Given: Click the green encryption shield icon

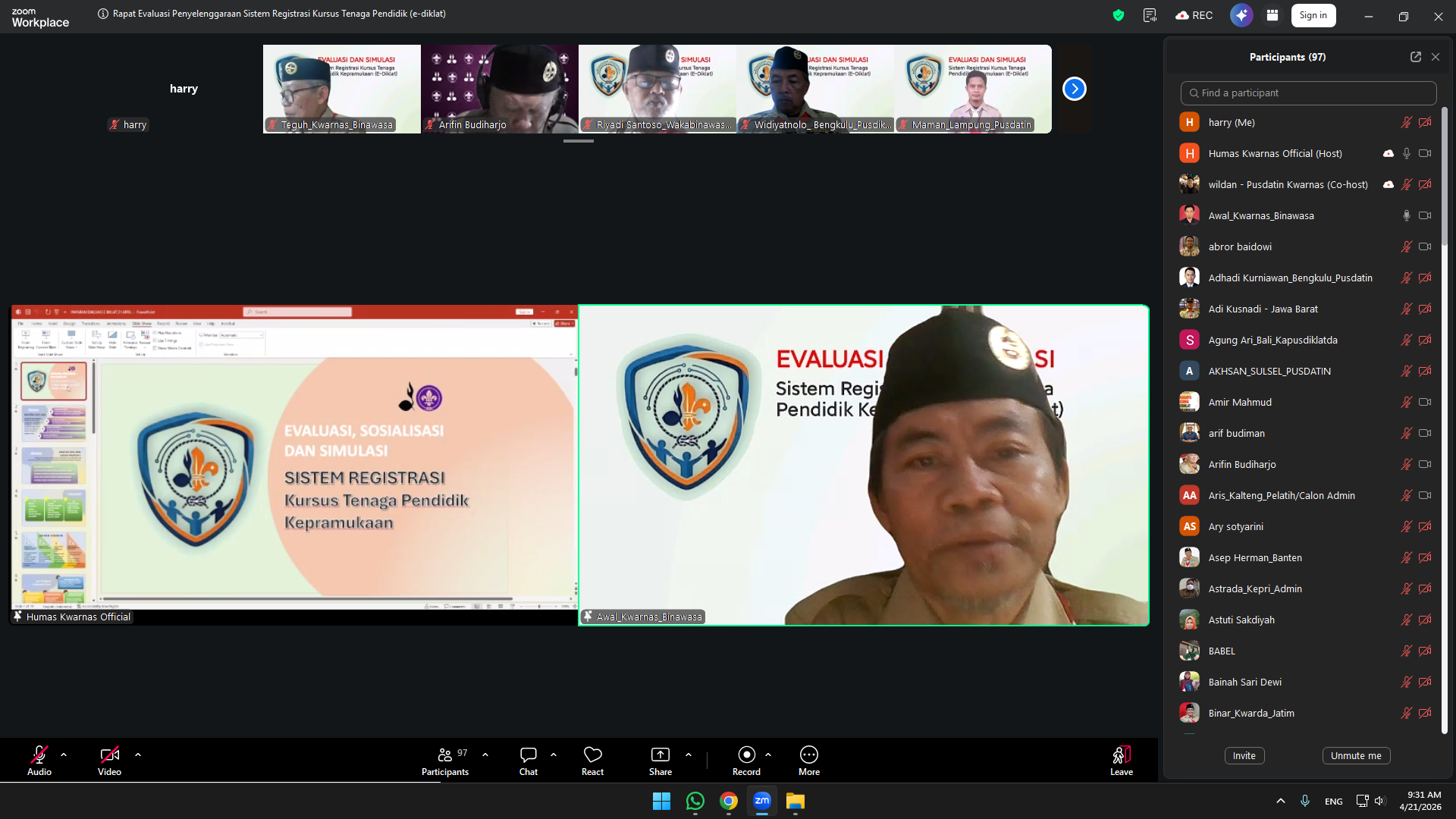Looking at the screenshot, I should coord(1118,15).
